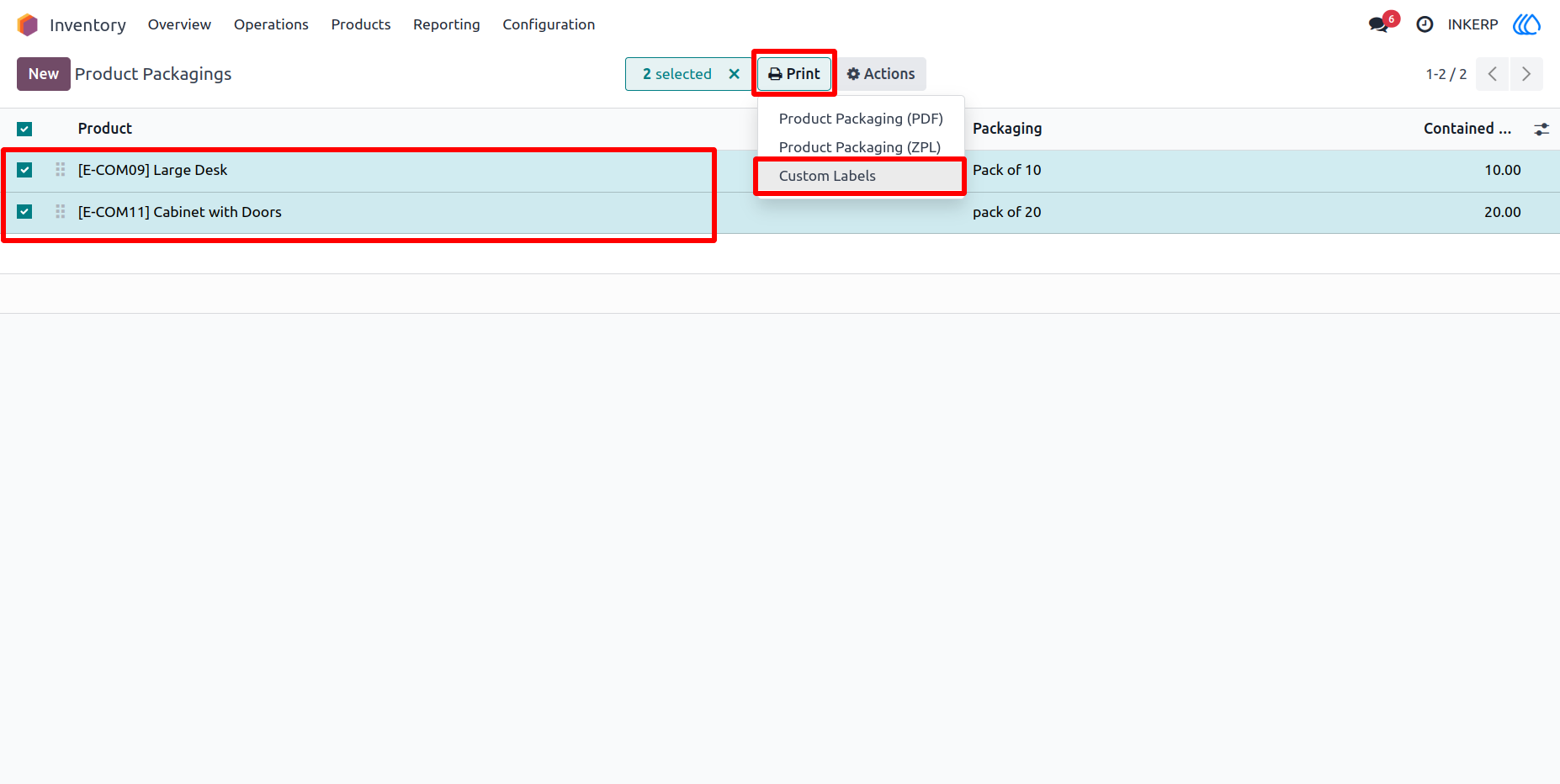Screen dimensions: 1560x784
Task: Grab the drag handle for Large Desk row
Action: click(x=61, y=170)
